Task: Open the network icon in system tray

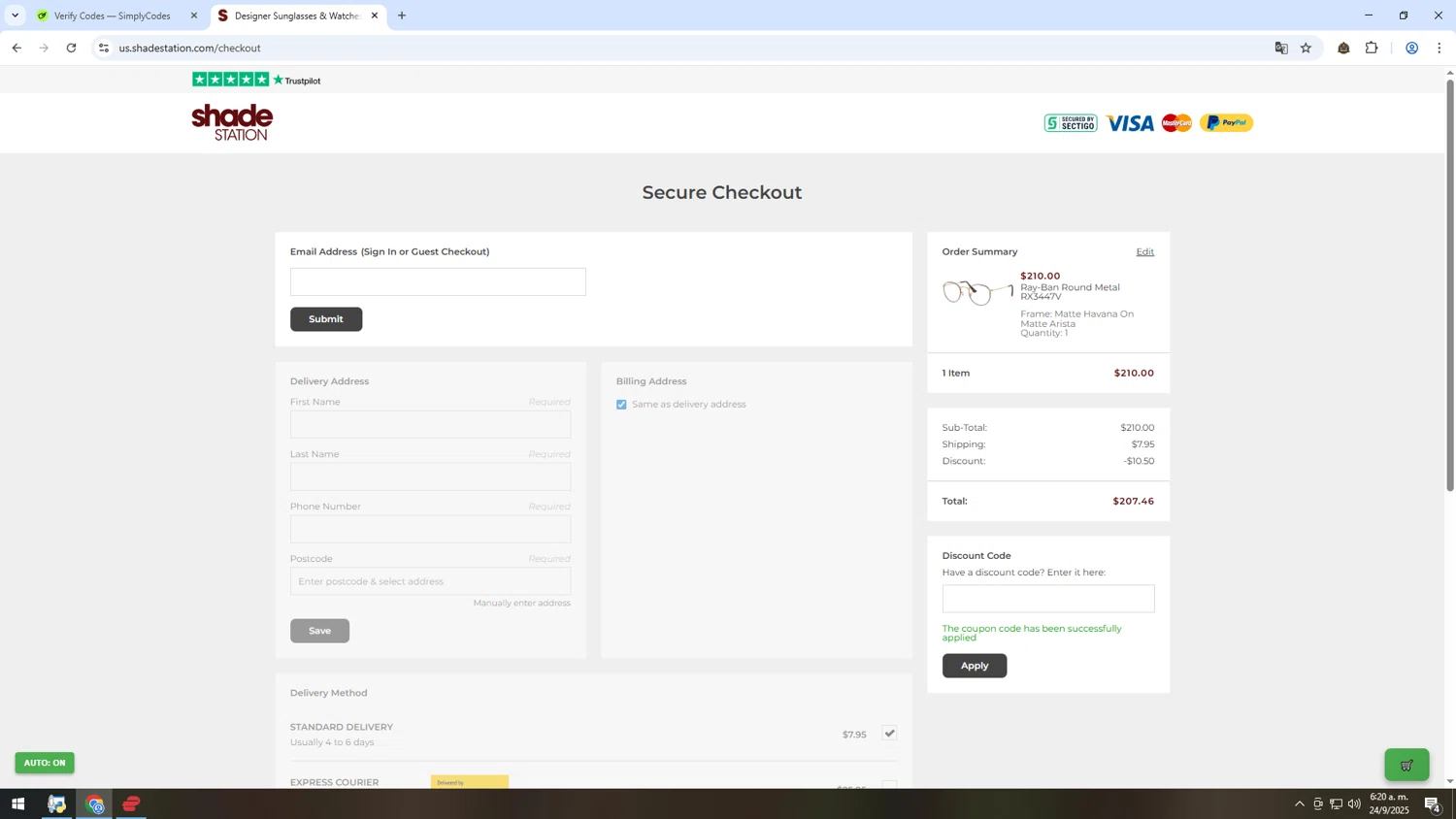Action: (1336, 803)
